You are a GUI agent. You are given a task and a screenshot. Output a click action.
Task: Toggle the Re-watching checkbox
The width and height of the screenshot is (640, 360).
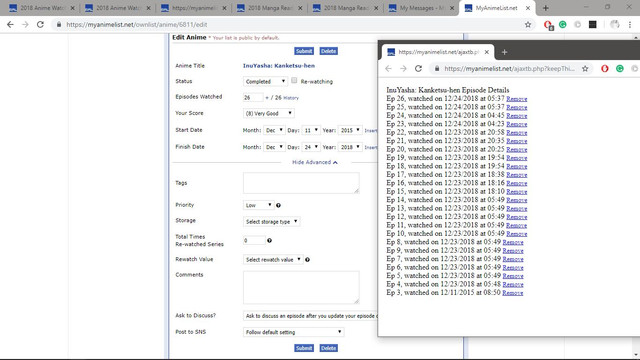tap(294, 81)
